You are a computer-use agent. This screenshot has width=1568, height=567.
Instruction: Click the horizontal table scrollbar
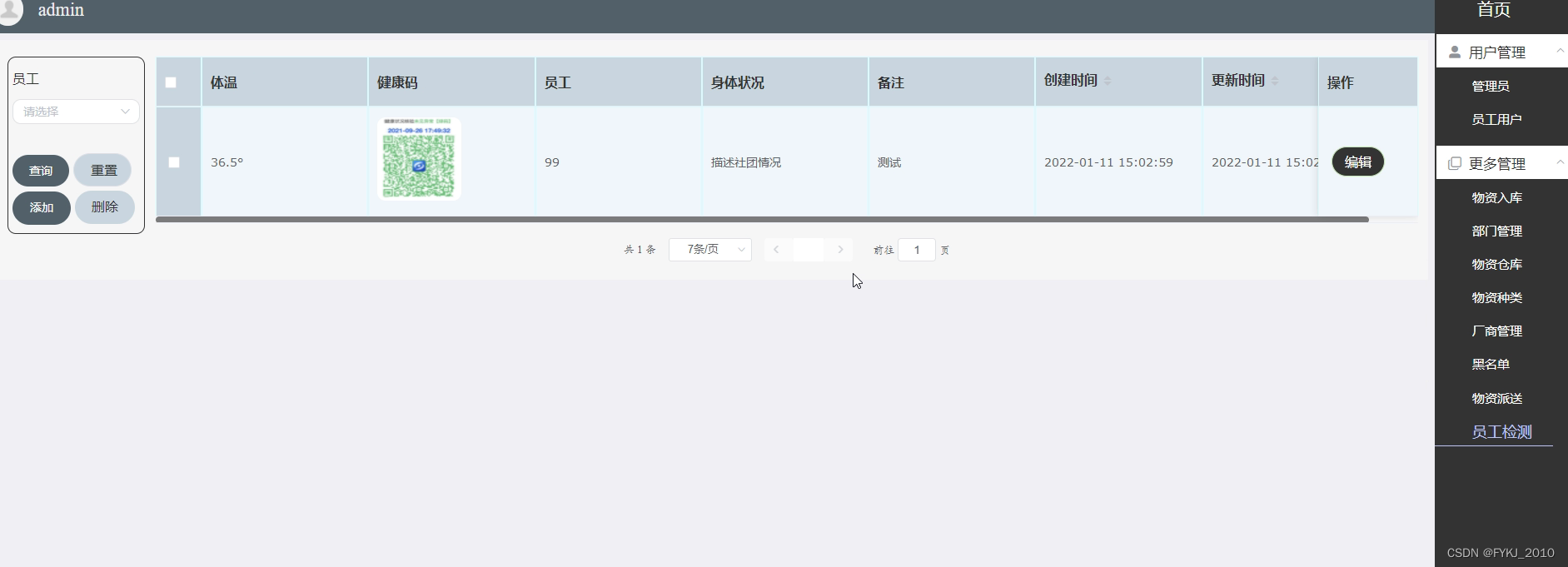(x=762, y=219)
